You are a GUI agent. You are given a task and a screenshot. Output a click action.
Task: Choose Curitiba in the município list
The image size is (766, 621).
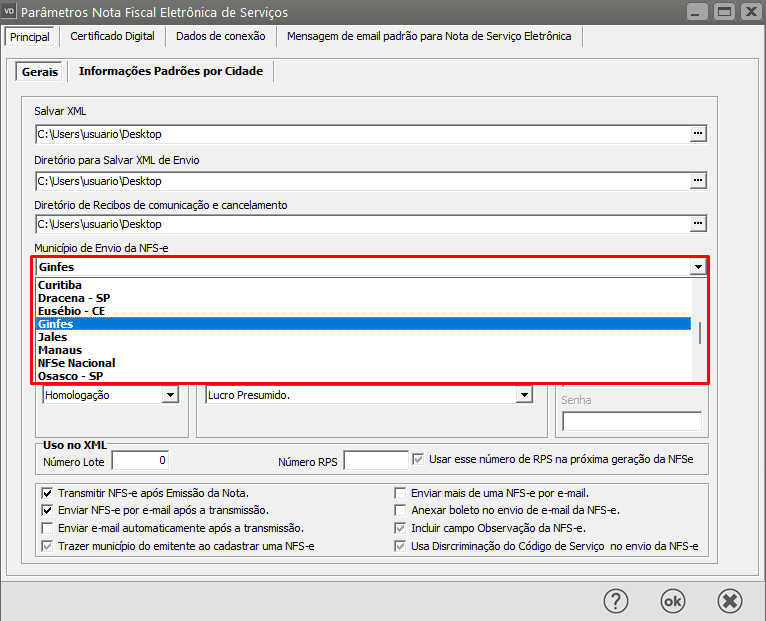point(60,285)
